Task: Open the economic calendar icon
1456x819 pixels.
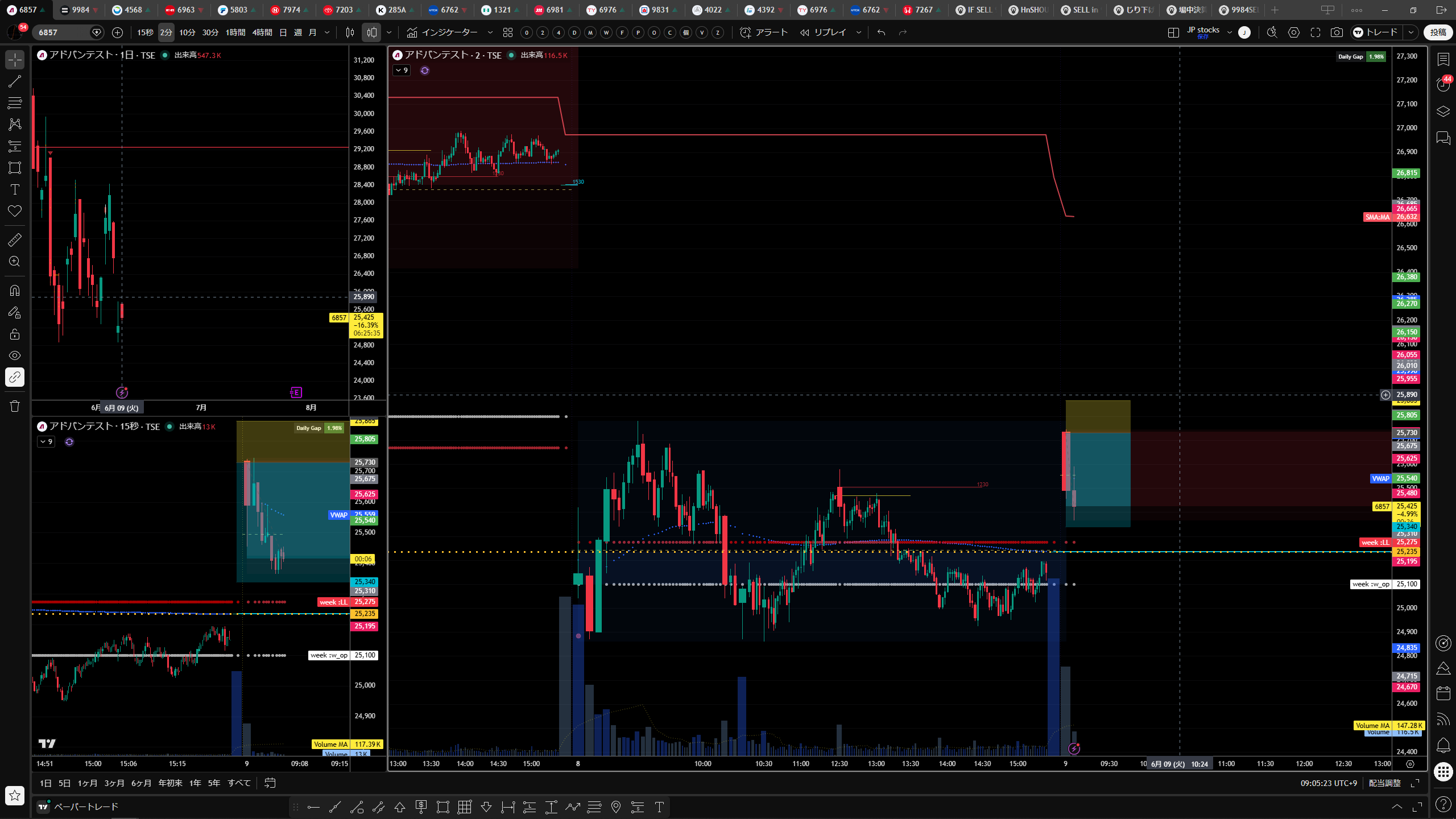Action: (x=1443, y=693)
